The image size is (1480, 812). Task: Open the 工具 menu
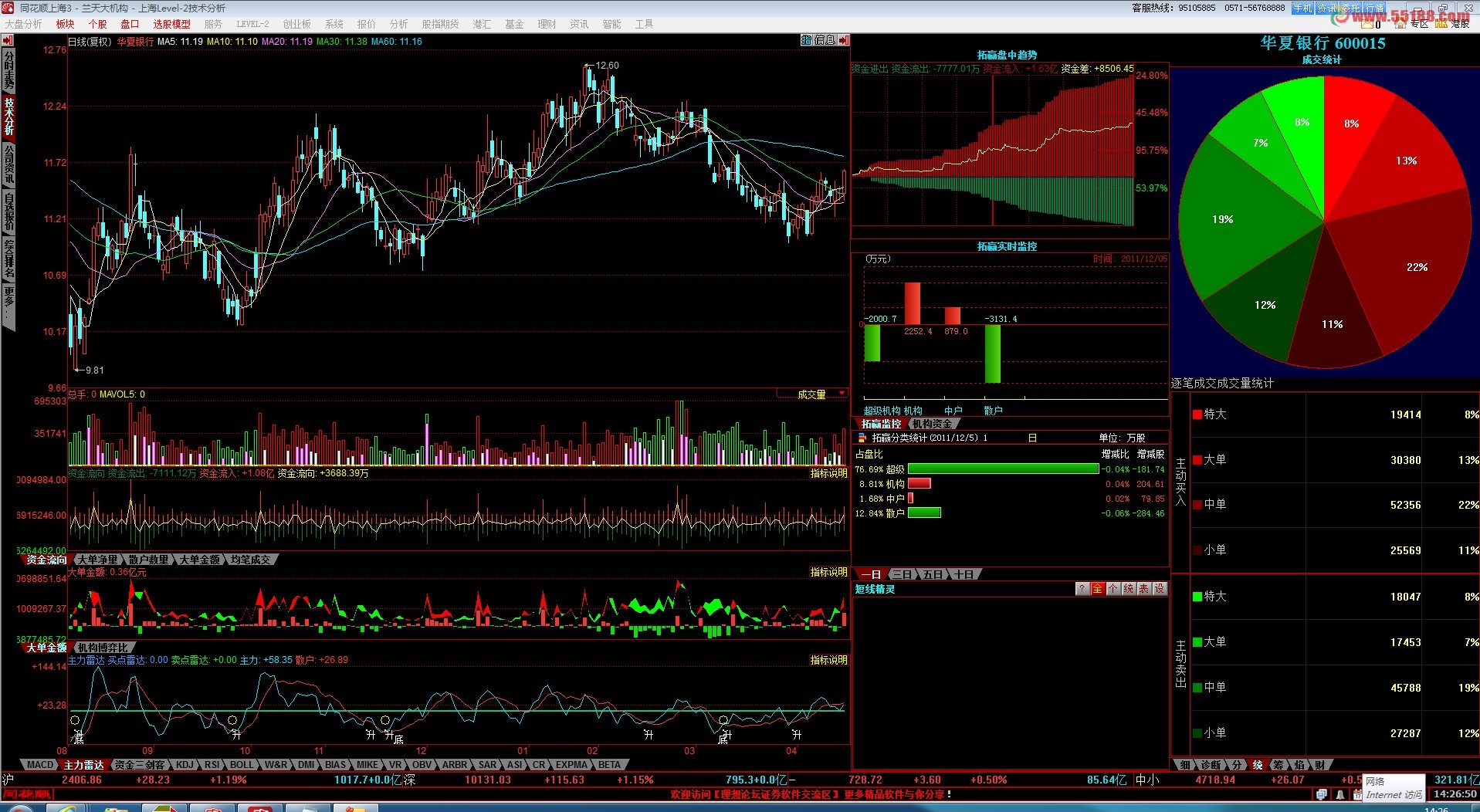644,24
